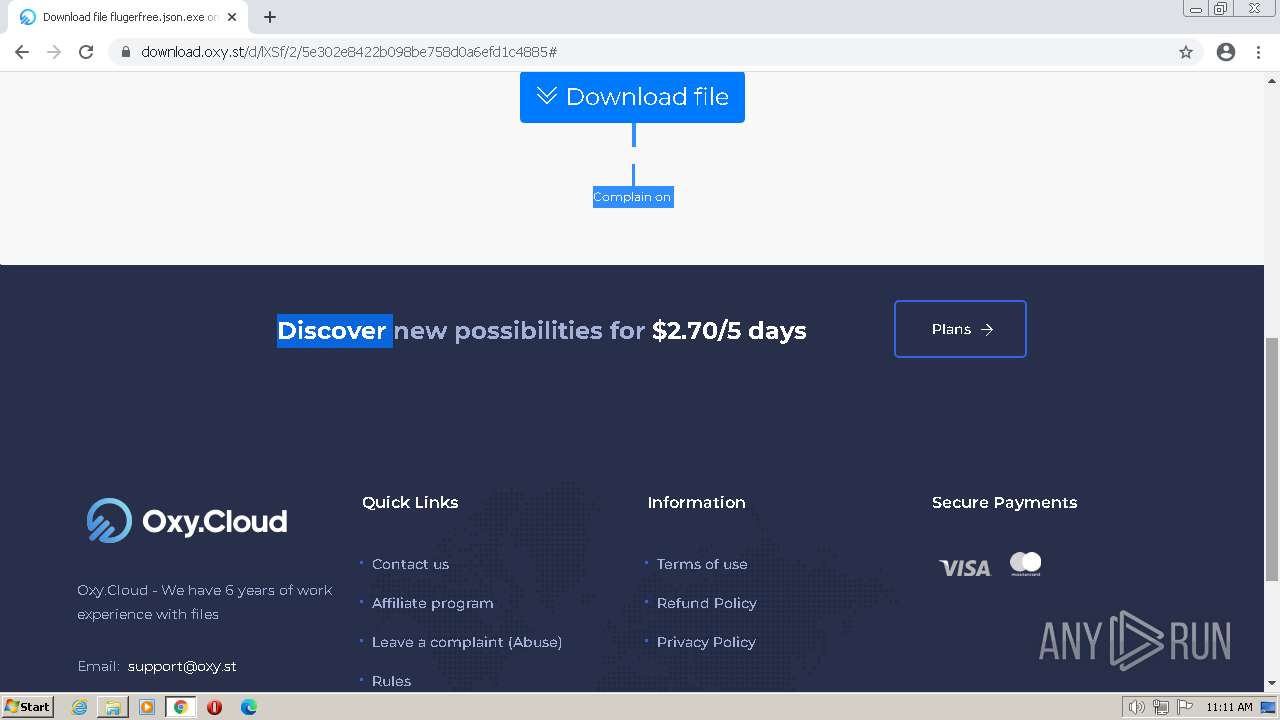The height and width of the screenshot is (720, 1280).
Task: Click the Show desktop tray icon
Action: [x=1270, y=707]
